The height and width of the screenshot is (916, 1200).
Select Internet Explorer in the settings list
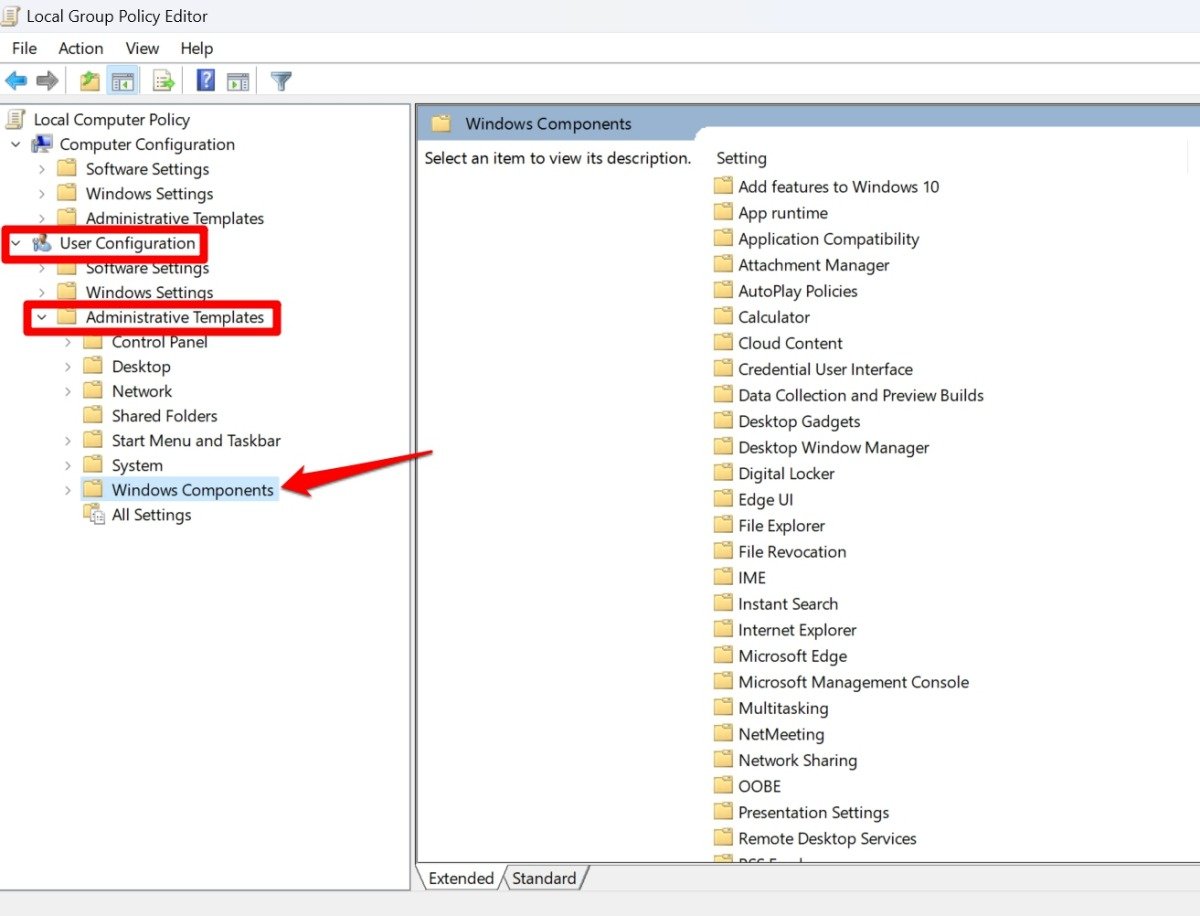click(x=797, y=630)
